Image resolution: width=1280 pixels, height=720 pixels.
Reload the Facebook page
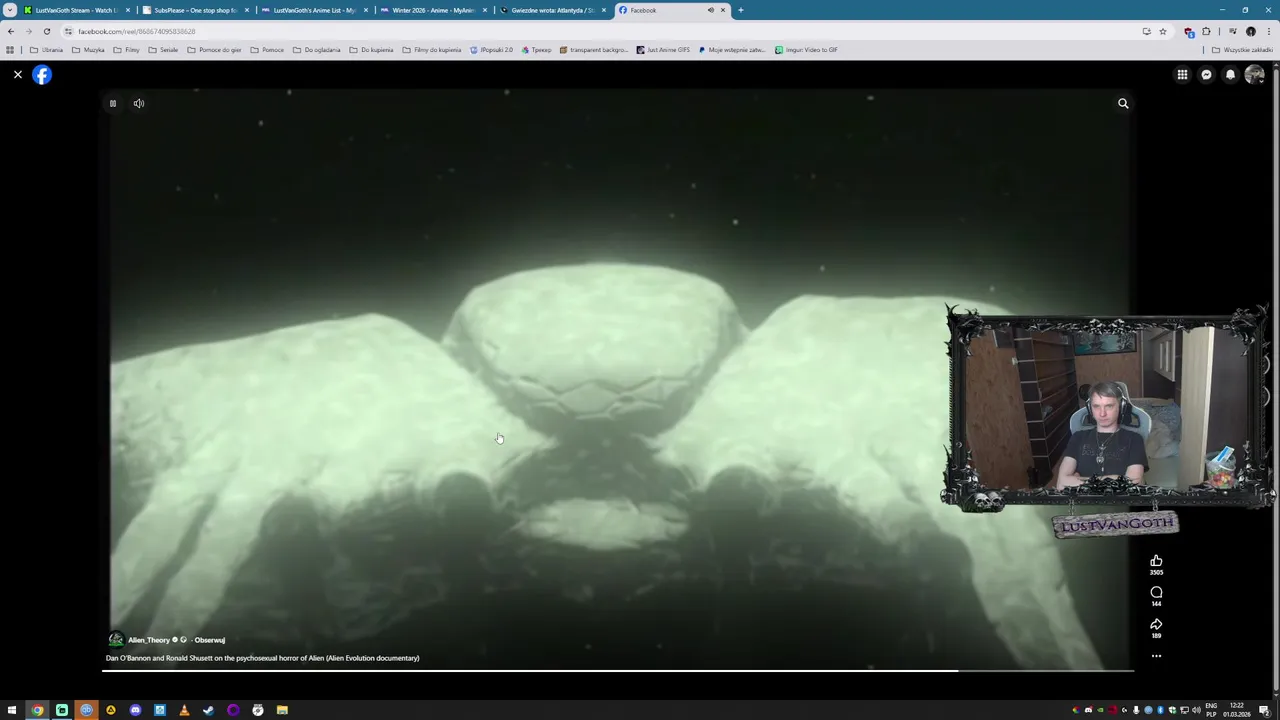(x=46, y=31)
